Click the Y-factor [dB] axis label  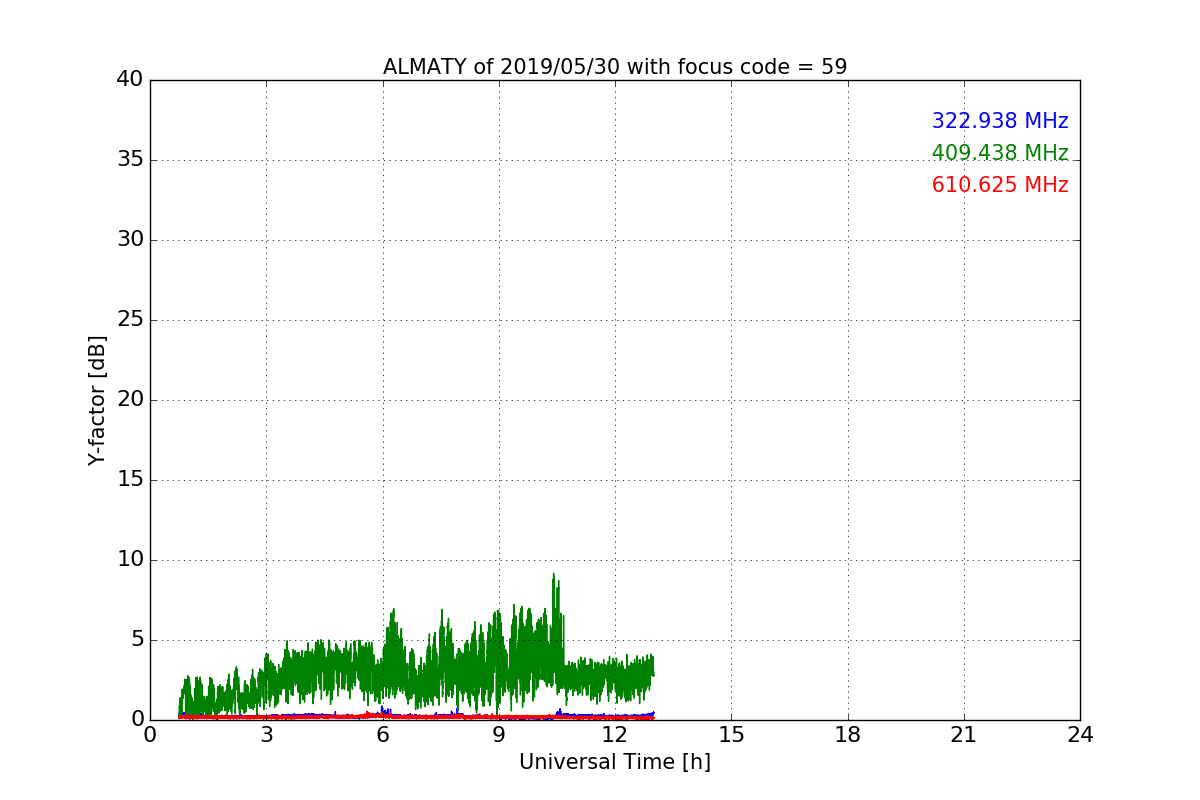[x=97, y=400]
